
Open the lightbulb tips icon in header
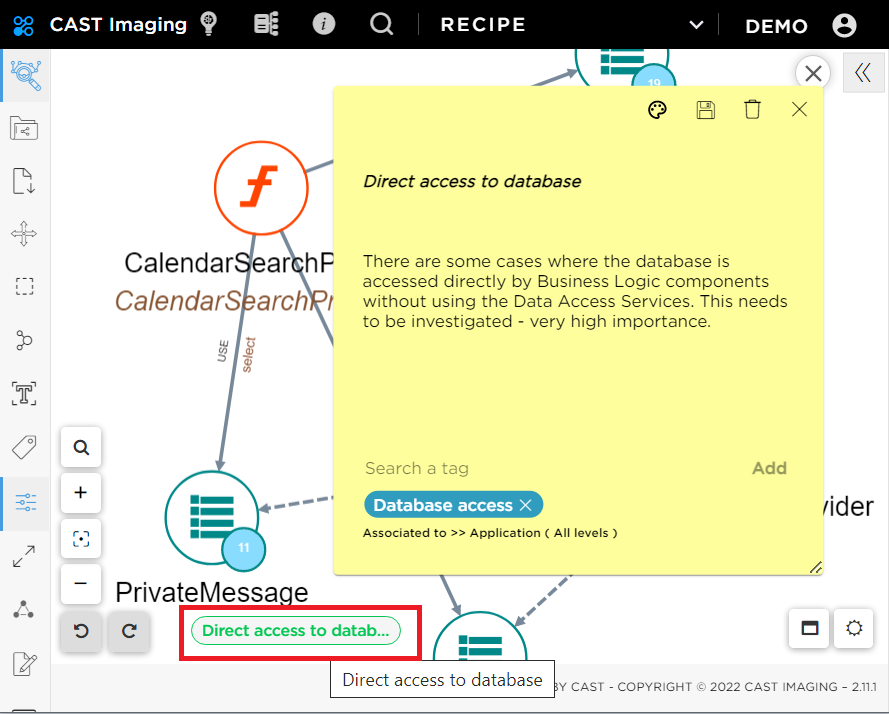(x=209, y=24)
